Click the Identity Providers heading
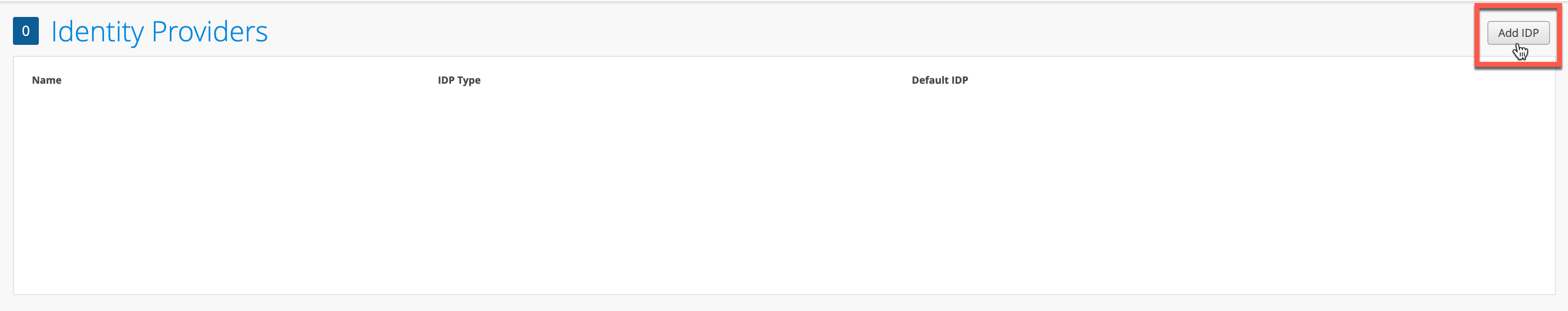The height and width of the screenshot is (311, 1568). 159,32
